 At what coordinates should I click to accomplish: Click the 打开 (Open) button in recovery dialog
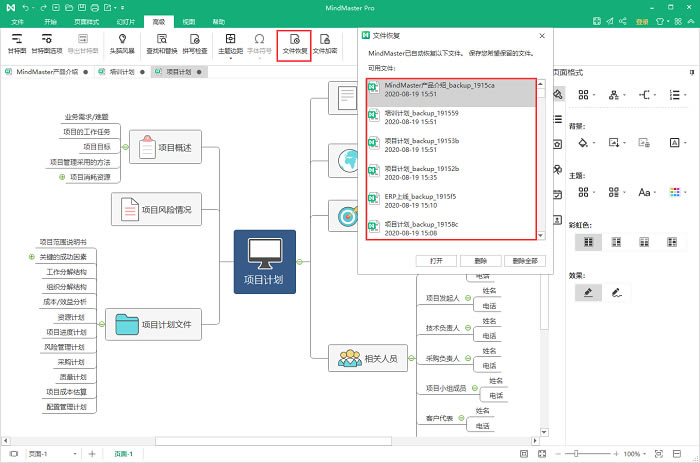[x=435, y=260]
